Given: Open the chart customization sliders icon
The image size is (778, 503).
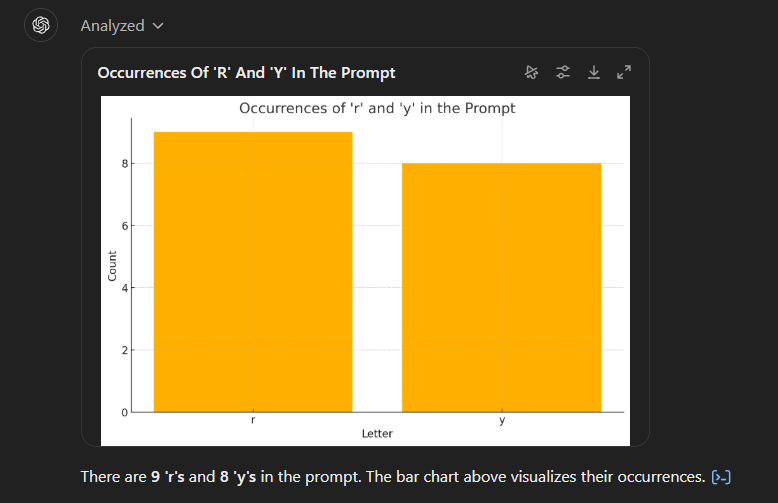Looking at the screenshot, I should pyautogui.click(x=563, y=72).
